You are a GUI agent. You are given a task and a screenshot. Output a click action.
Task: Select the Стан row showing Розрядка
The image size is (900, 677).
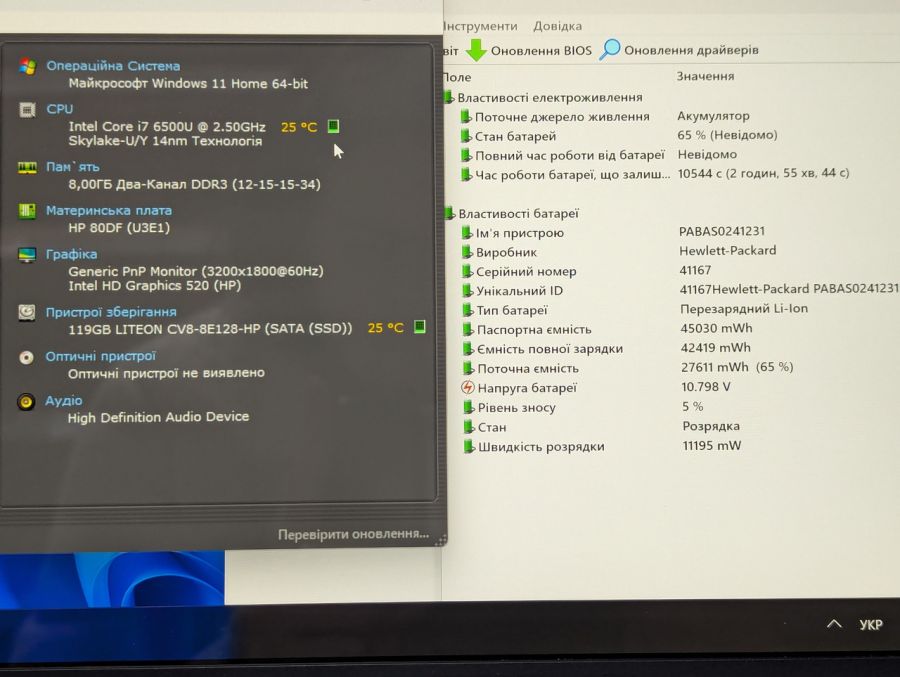click(602, 427)
